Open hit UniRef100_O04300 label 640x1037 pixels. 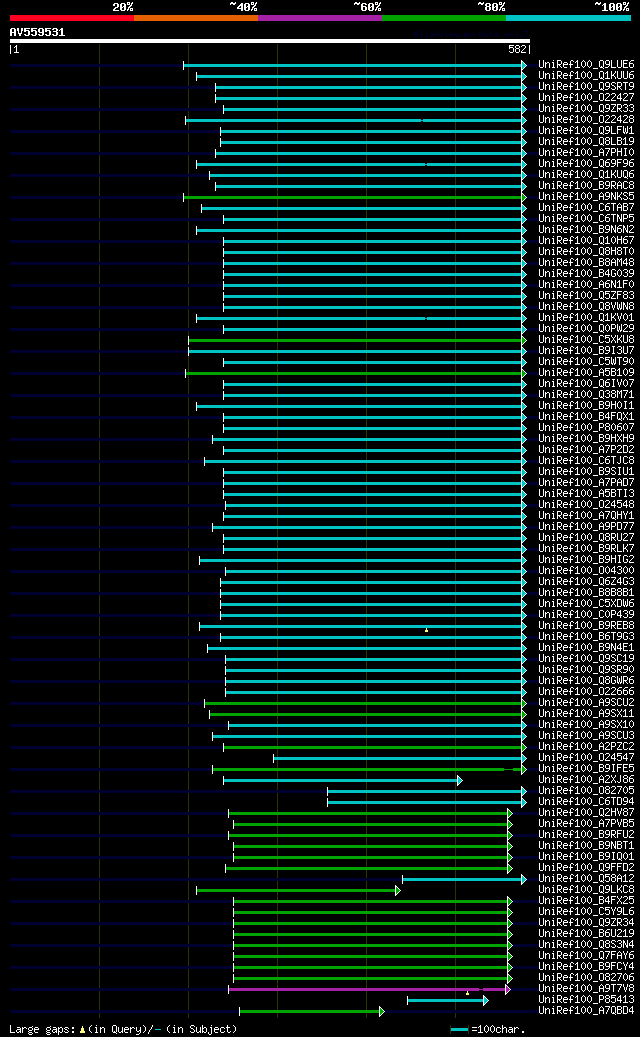pyautogui.click(x=586, y=570)
